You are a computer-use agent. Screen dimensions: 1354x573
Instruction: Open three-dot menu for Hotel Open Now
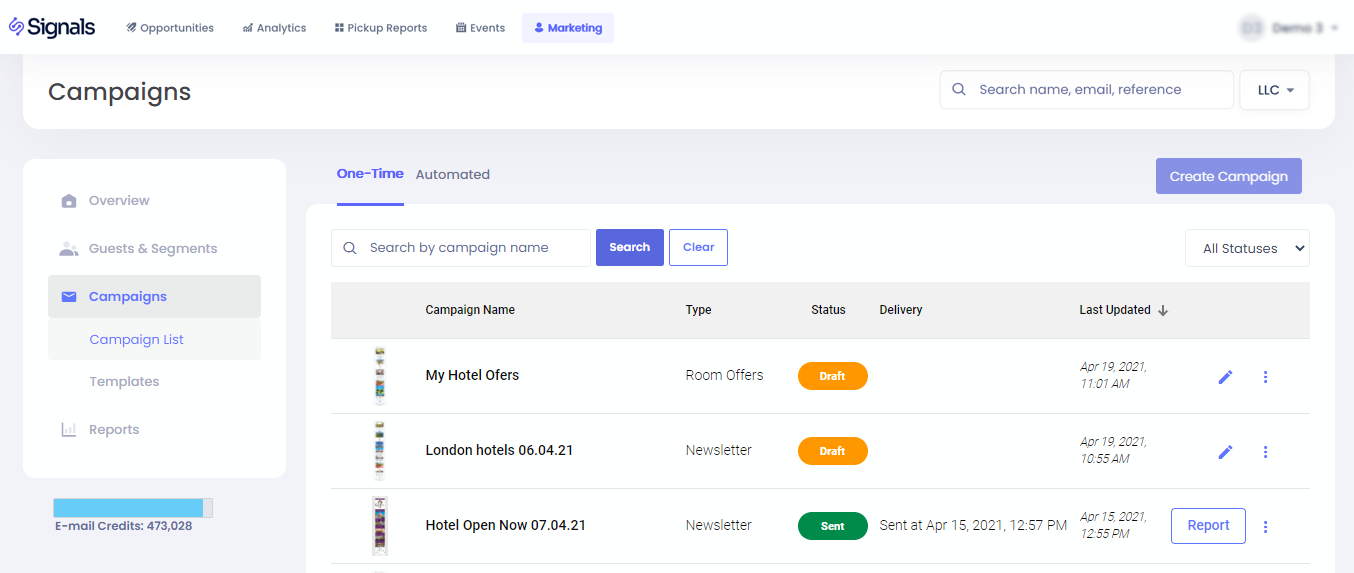point(1265,527)
